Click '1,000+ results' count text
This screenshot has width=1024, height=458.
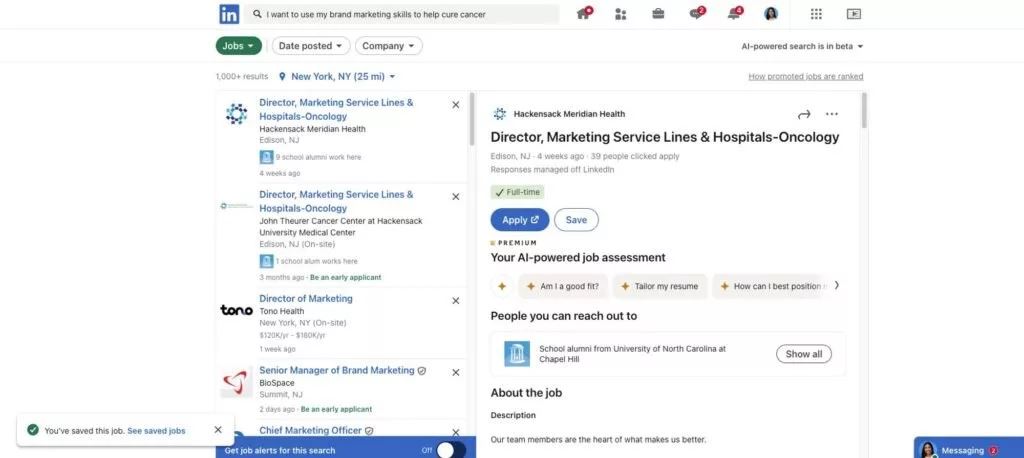pos(242,76)
